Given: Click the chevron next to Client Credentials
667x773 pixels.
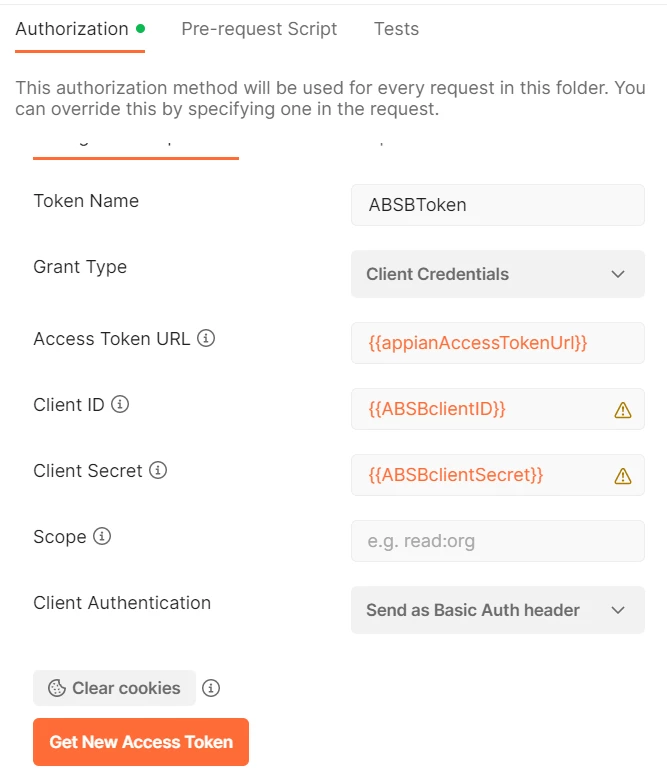Looking at the screenshot, I should 618,274.
